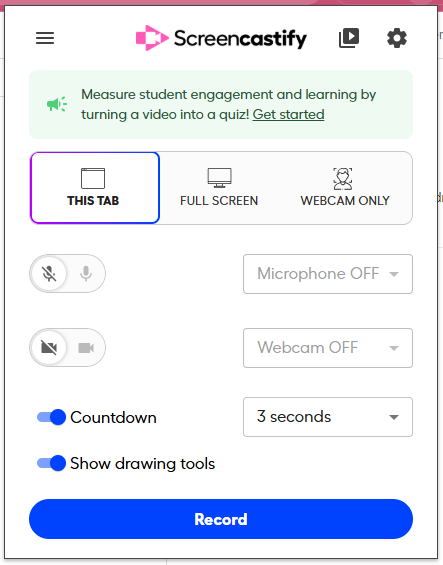Open the 3 seconds countdown dropdown
The height and width of the screenshot is (565, 443).
pos(328,417)
